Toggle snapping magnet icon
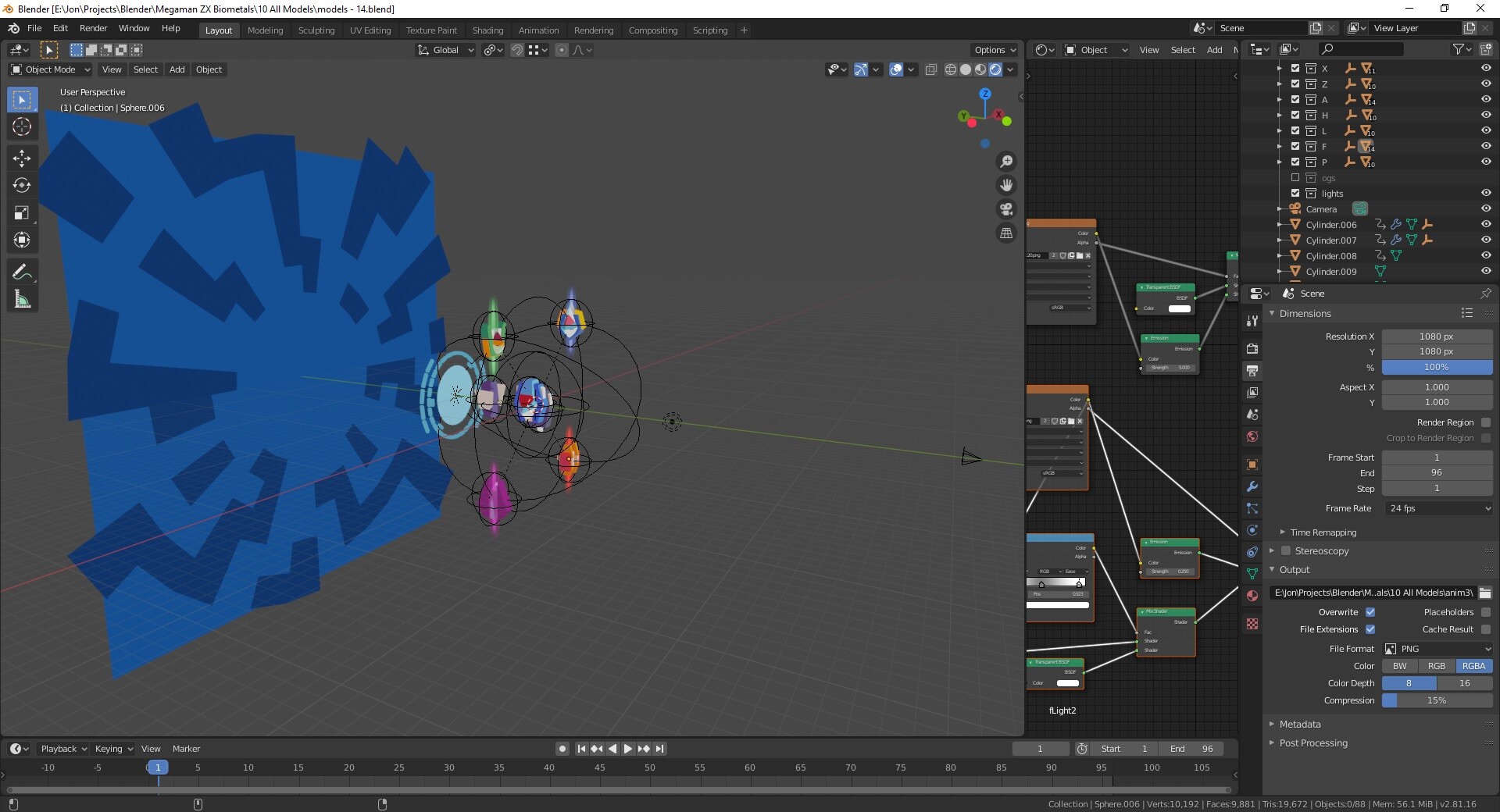 click(x=516, y=50)
